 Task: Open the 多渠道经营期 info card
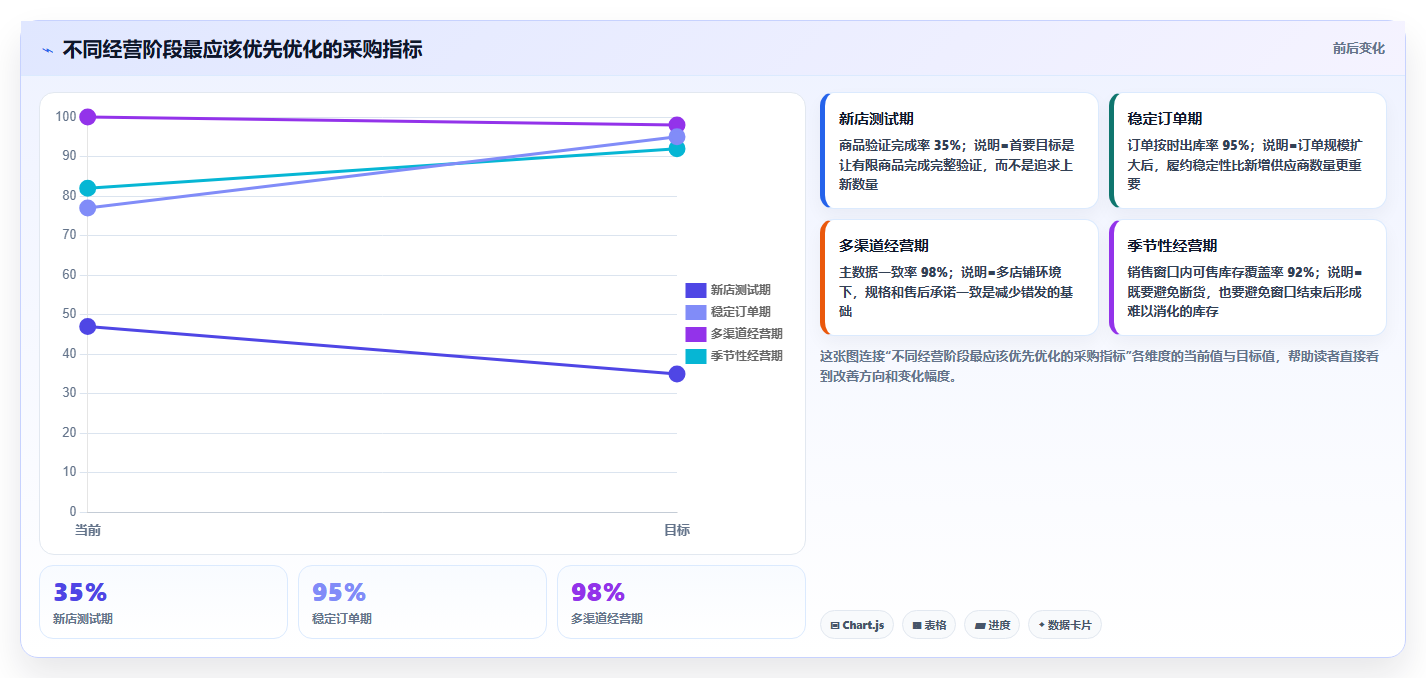(x=959, y=278)
